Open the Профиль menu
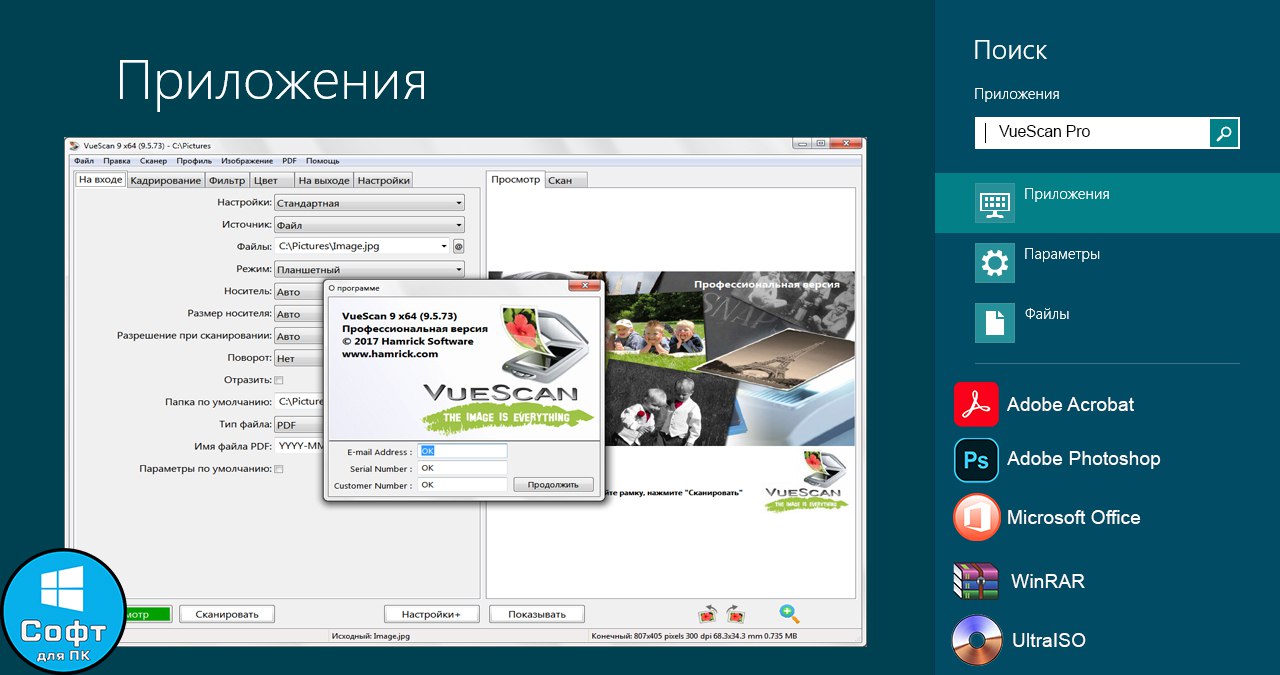 (x=194, y=160)
